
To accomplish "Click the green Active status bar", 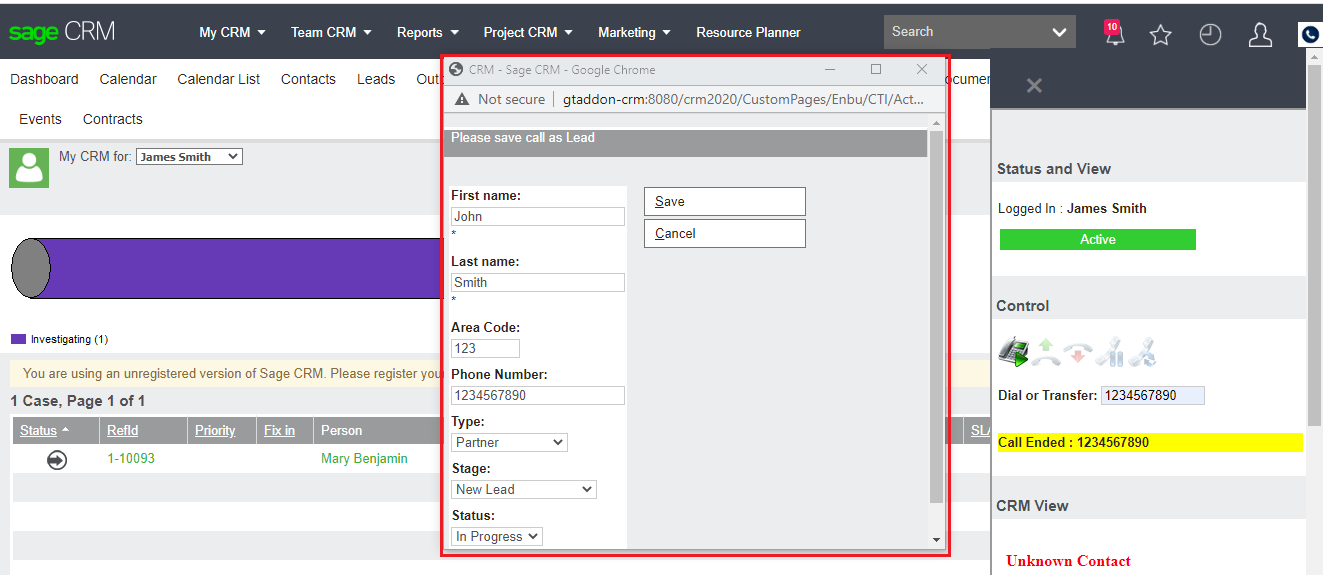I will [x=1097, y=240].
